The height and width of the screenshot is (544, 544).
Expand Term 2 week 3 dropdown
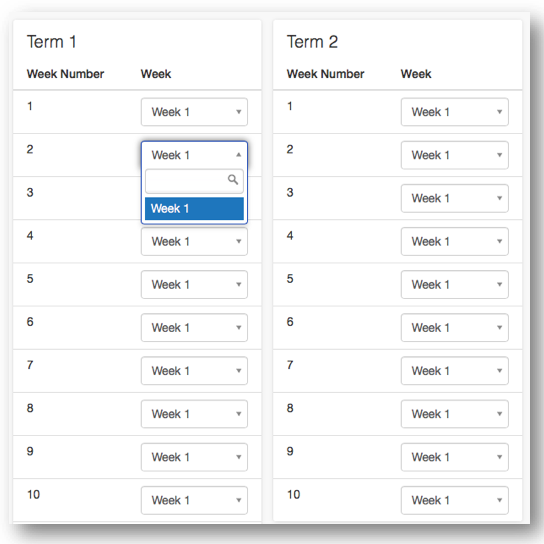click(455, 198)
